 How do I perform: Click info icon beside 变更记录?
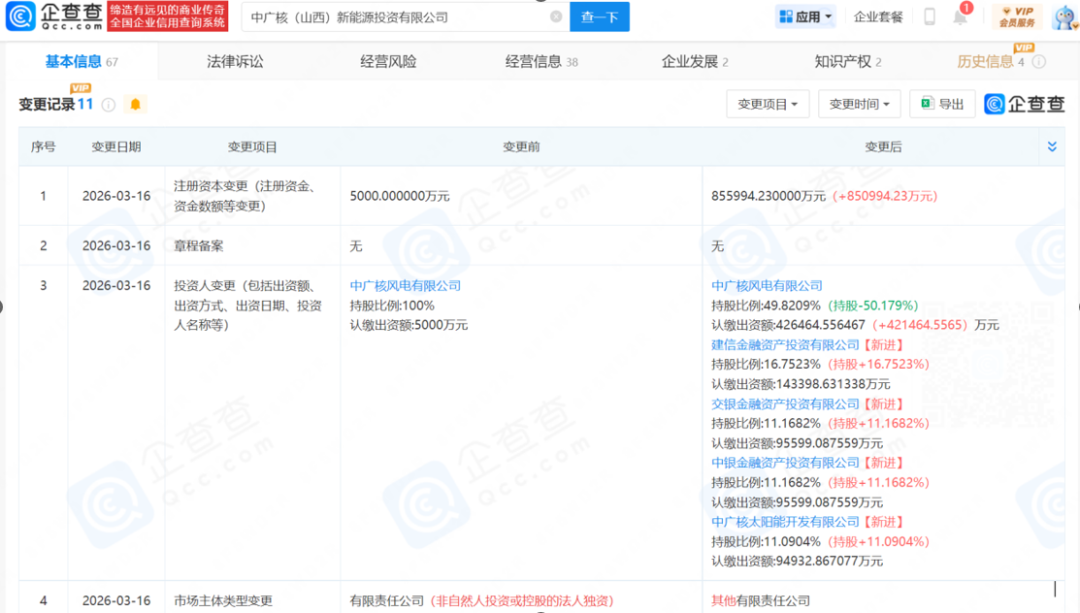(x=108, y=104)
